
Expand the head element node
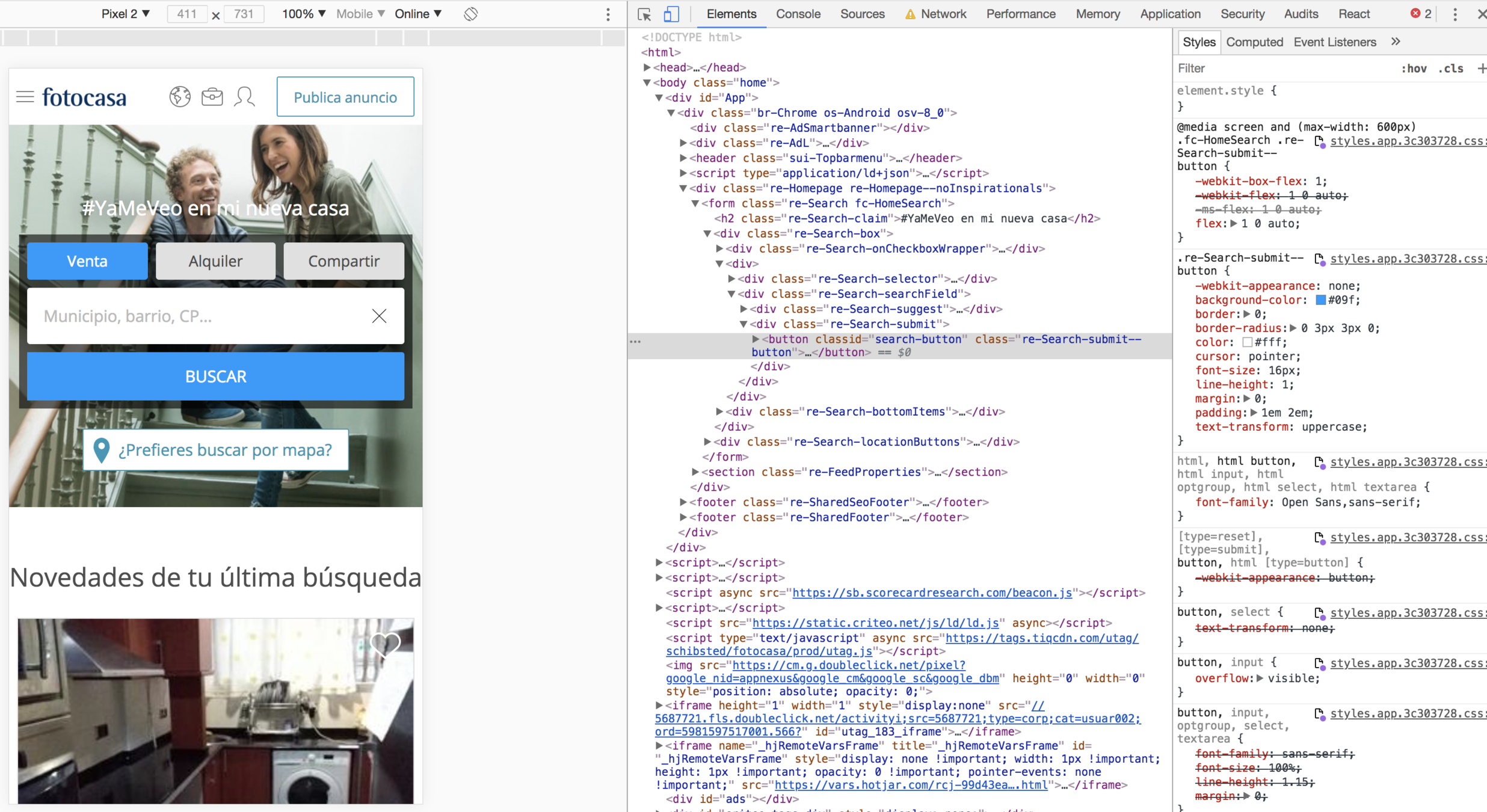click(647, 67)
